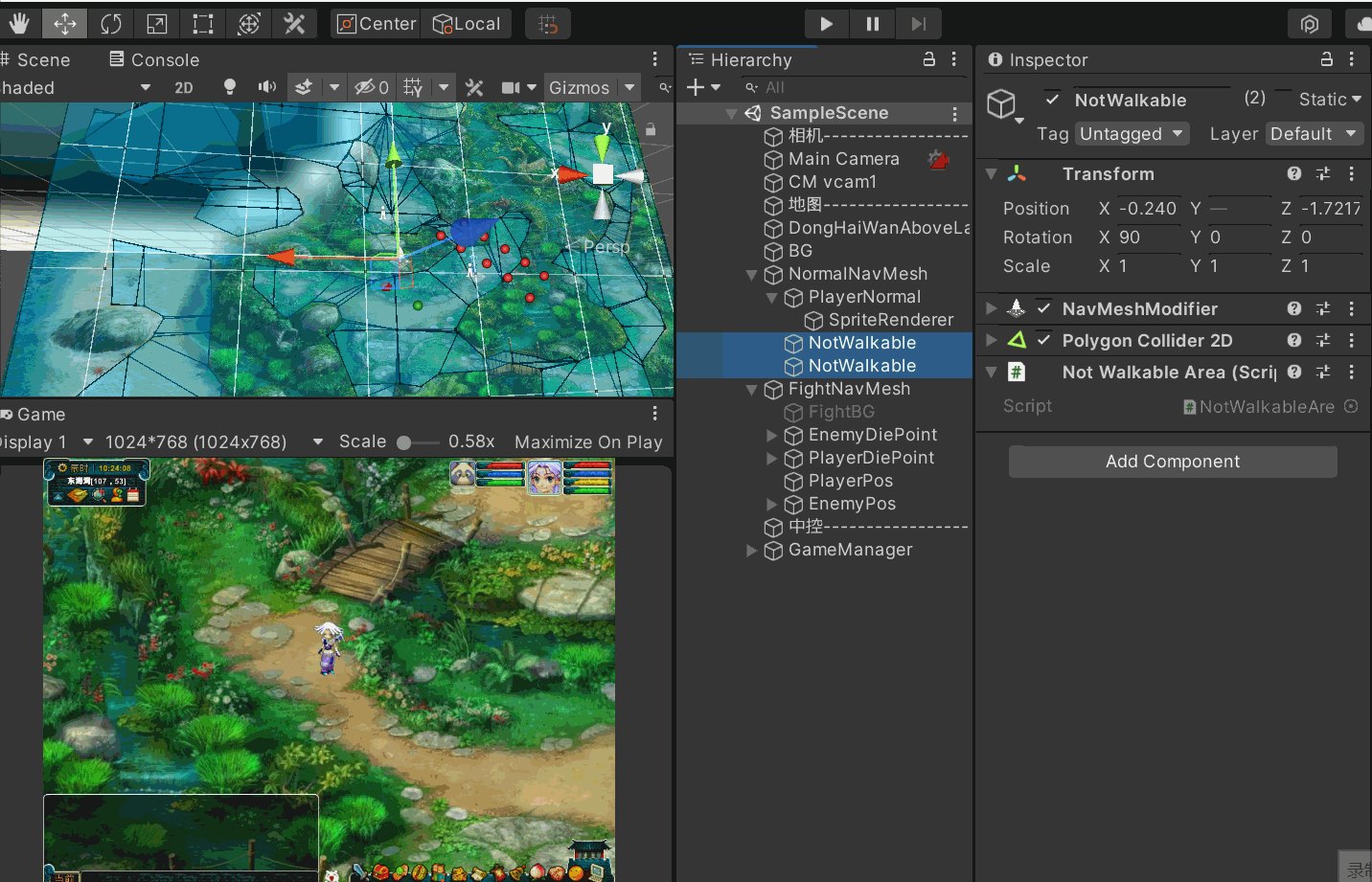Select the Scale tool
The image size is (1372, 882).
156,23
